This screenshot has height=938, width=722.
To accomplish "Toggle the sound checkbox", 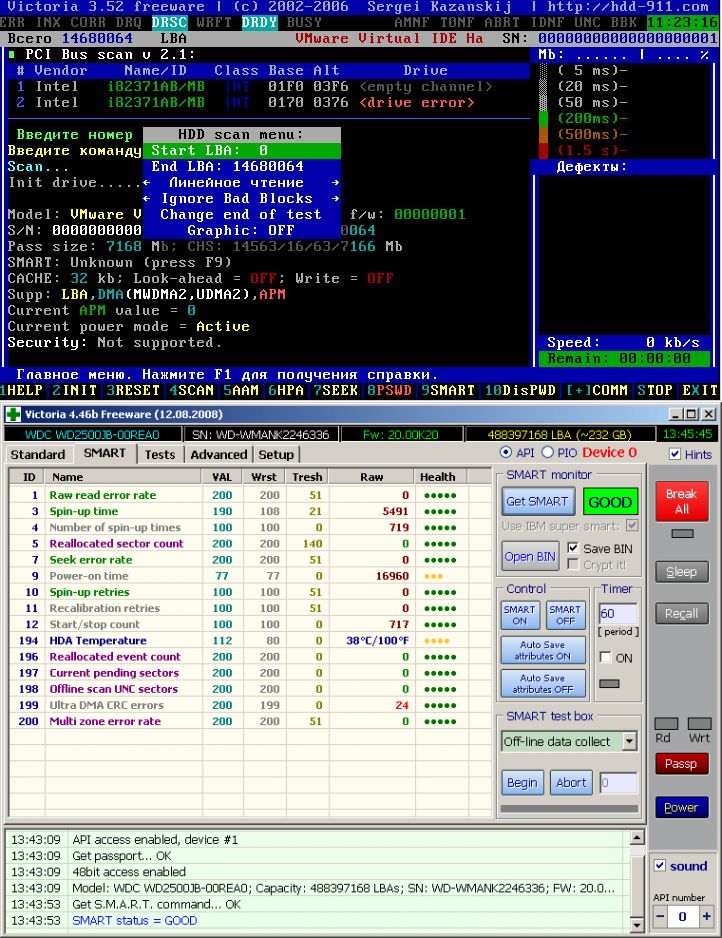I will [x=660, y=865].
